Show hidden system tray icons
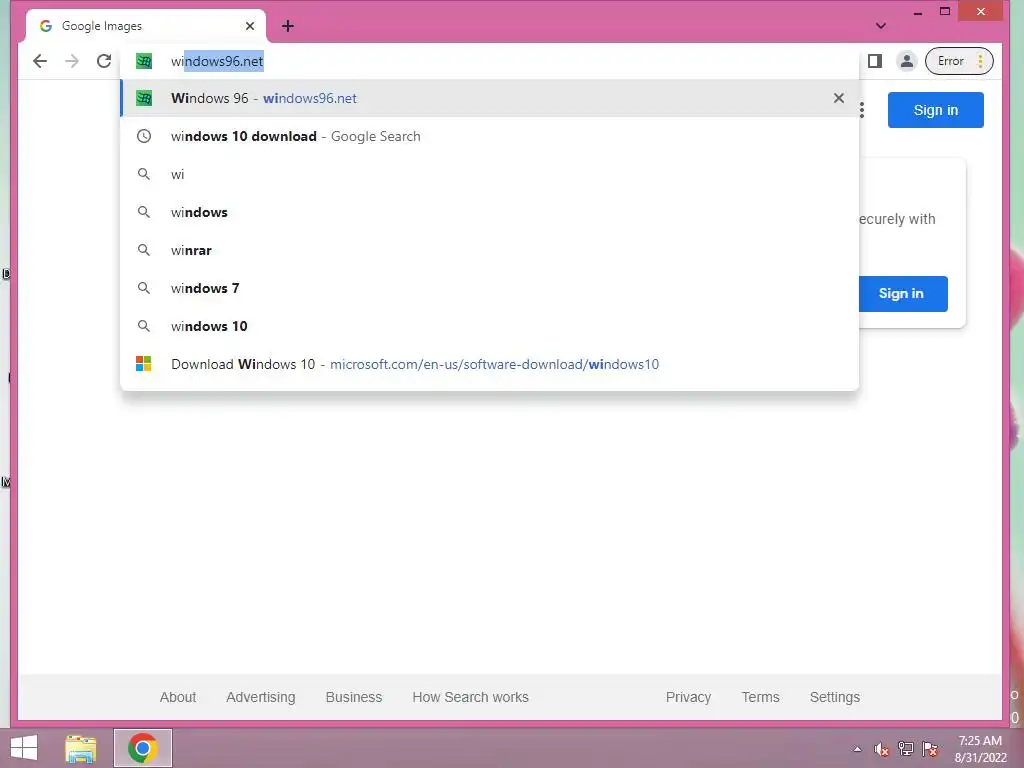Image resolution: width=1024 pixels, height=768 pixels. 857,749
